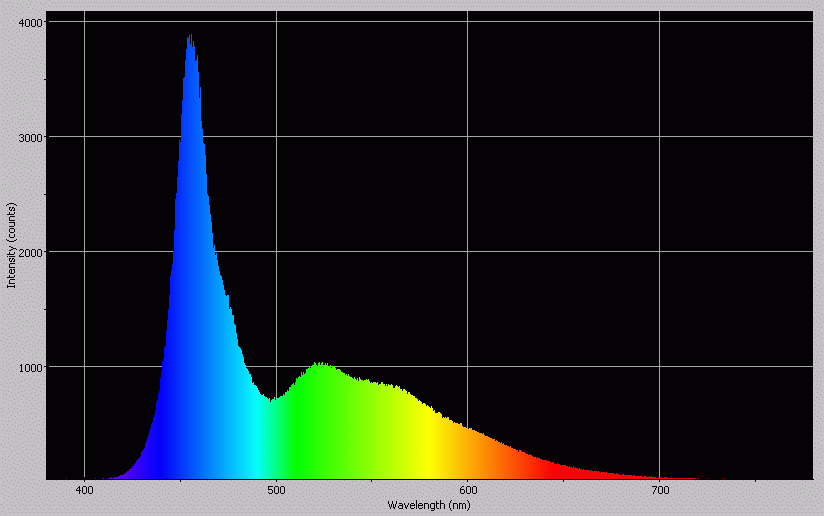Screen dimensions: 824x516
Task: Click the green secondary peak in spectrum
Action: (x=321, y=365)
